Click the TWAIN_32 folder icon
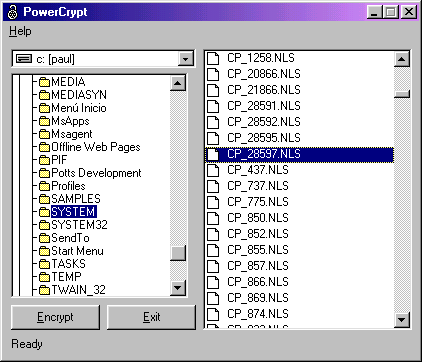The height and width of the screenshot is (362, 422). coord(44,290)
